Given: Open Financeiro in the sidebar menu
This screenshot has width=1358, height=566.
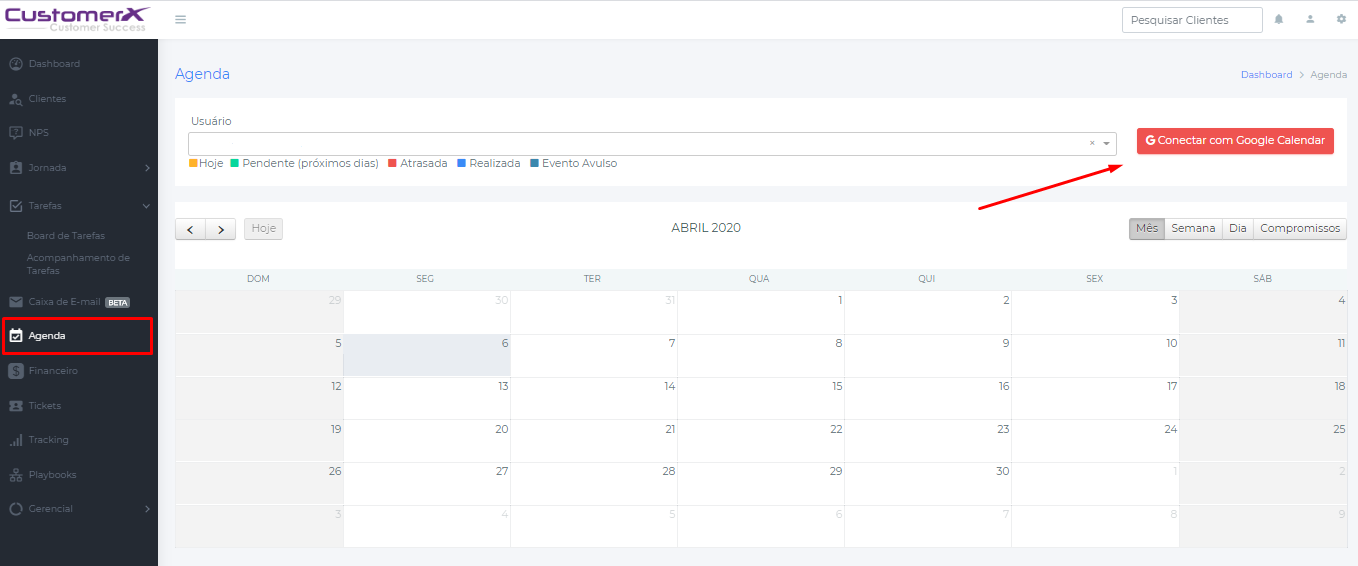Looking at the screenshot, I should pos(53,371).
